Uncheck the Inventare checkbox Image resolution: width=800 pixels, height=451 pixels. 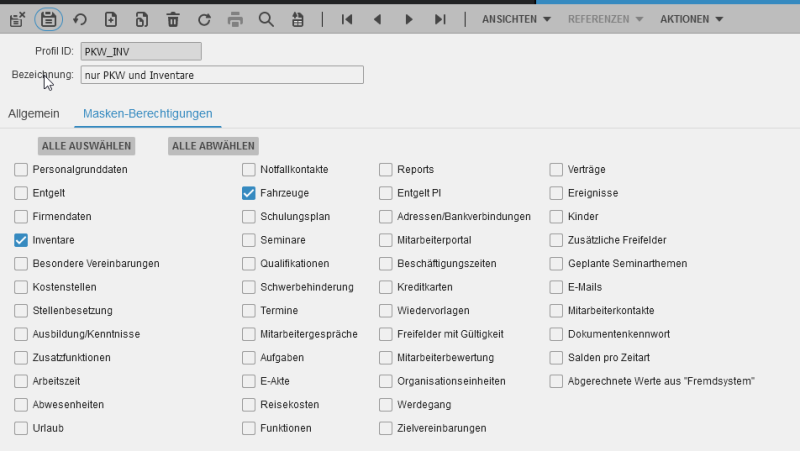coord(21,240)
